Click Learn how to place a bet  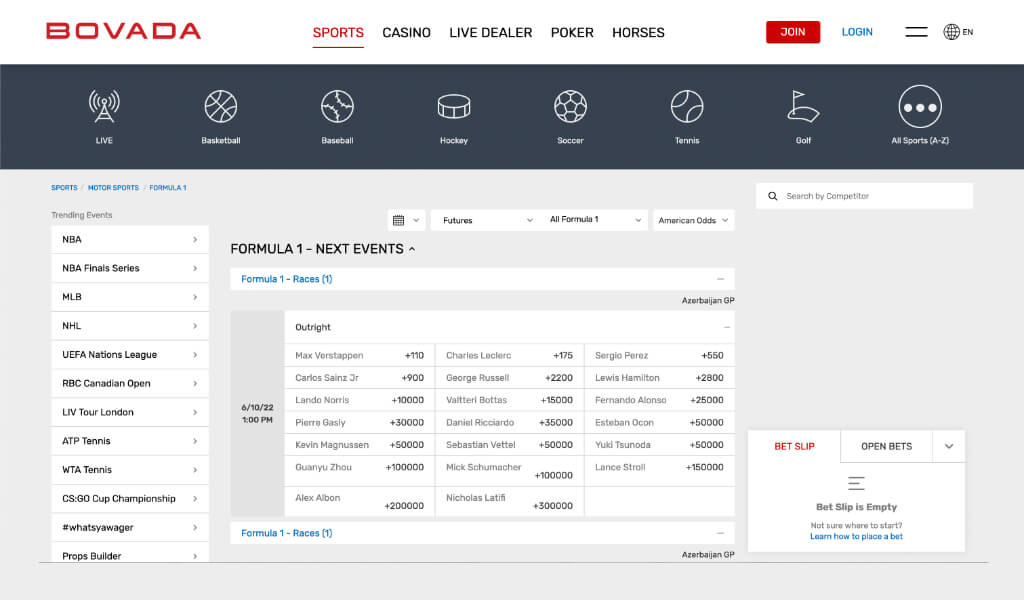tap(856, 537)
